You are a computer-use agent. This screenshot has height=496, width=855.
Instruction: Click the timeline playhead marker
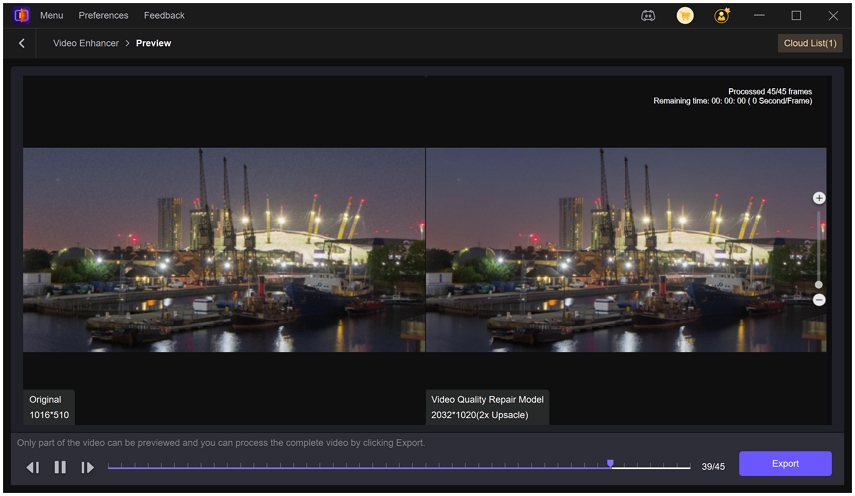point(610,464)
